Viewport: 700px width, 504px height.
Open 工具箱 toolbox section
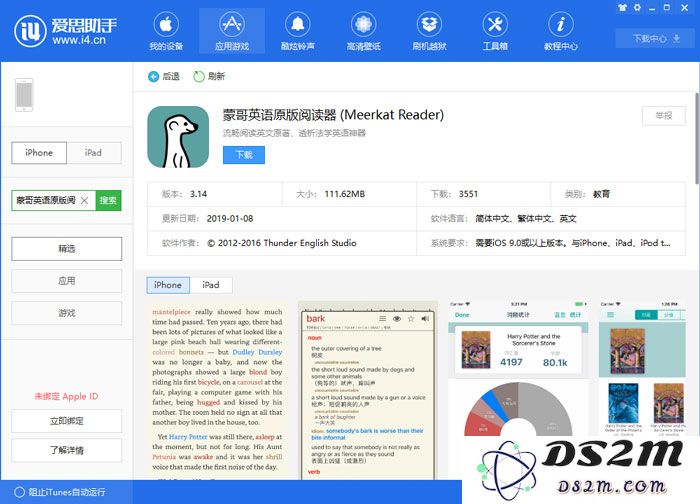tap(495, 31)
